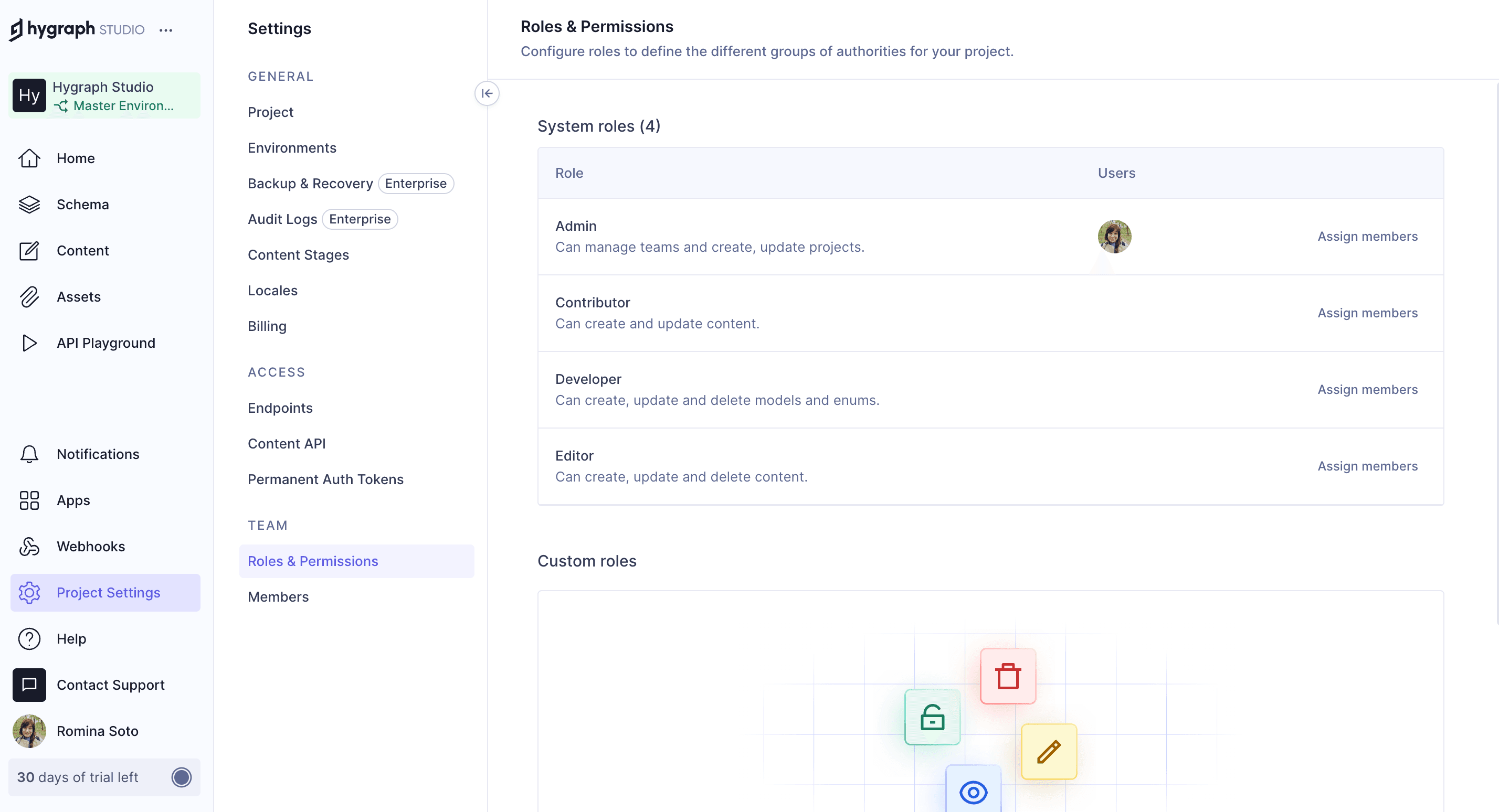Navigate to Home via the house icon
The height and width of the screenshot is (812, 1499).
[29, 158]
